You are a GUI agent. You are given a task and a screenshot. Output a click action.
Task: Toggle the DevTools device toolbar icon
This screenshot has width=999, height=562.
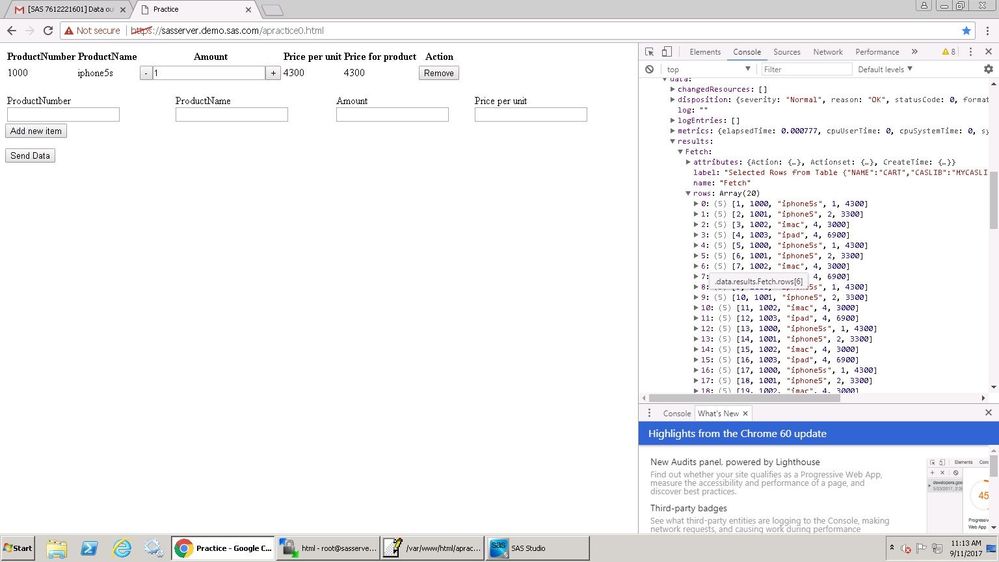tap(666, 52)
